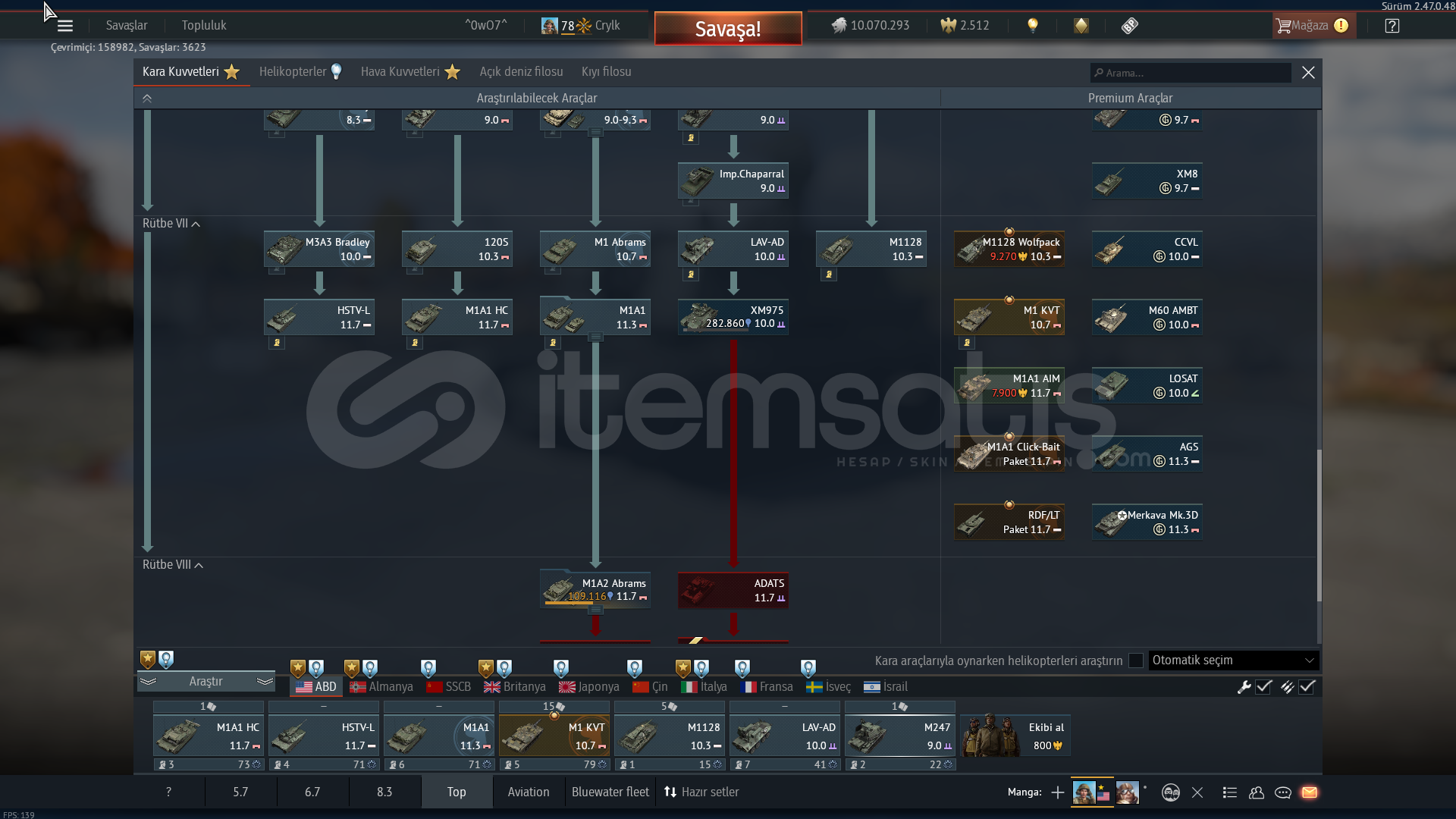
Task: Open Hazır setler presets
Action: [x=701, y=792]
